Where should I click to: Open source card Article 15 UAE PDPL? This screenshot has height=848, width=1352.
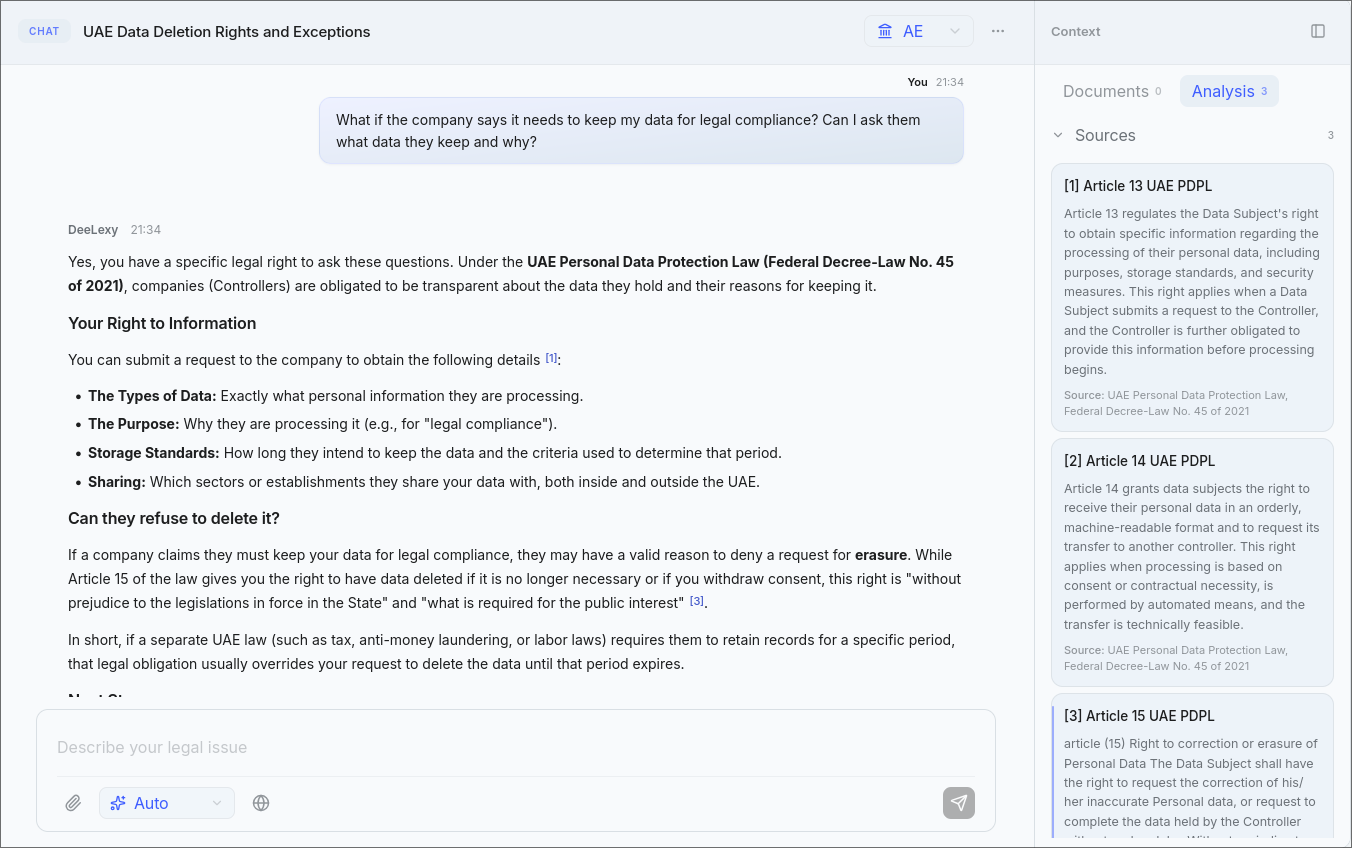point(1192,766)
